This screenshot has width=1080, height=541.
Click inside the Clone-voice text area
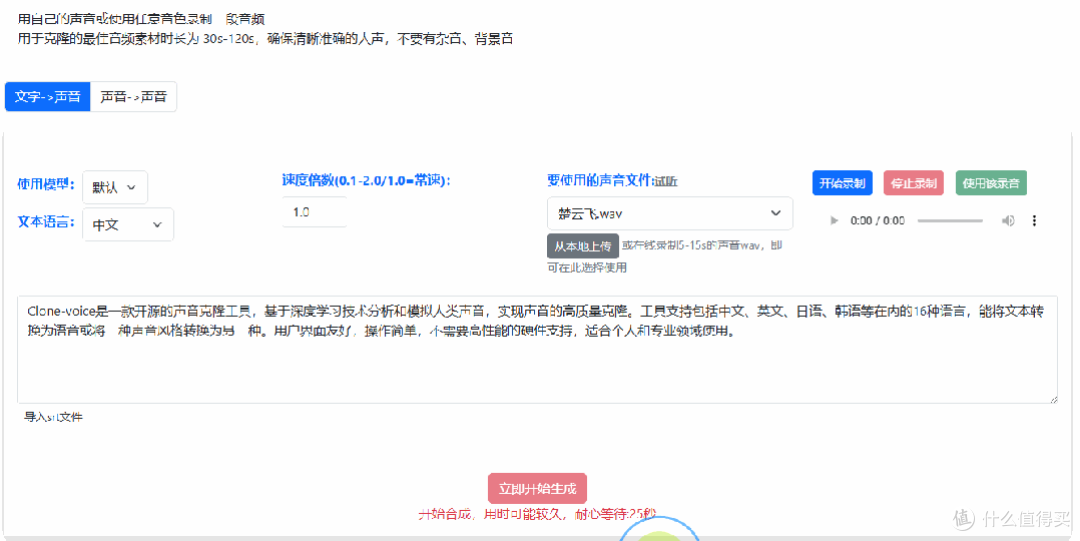point(537,349)
